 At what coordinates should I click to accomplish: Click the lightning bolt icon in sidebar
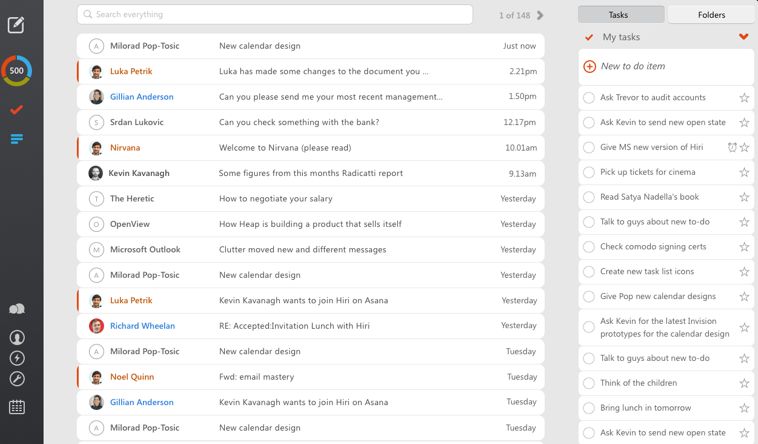coord(16,358)
